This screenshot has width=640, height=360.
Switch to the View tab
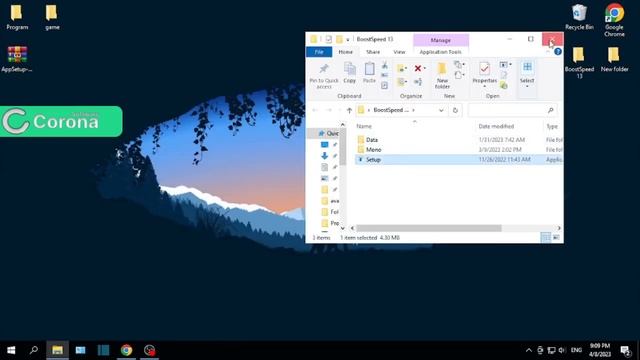tap(399, 52)
